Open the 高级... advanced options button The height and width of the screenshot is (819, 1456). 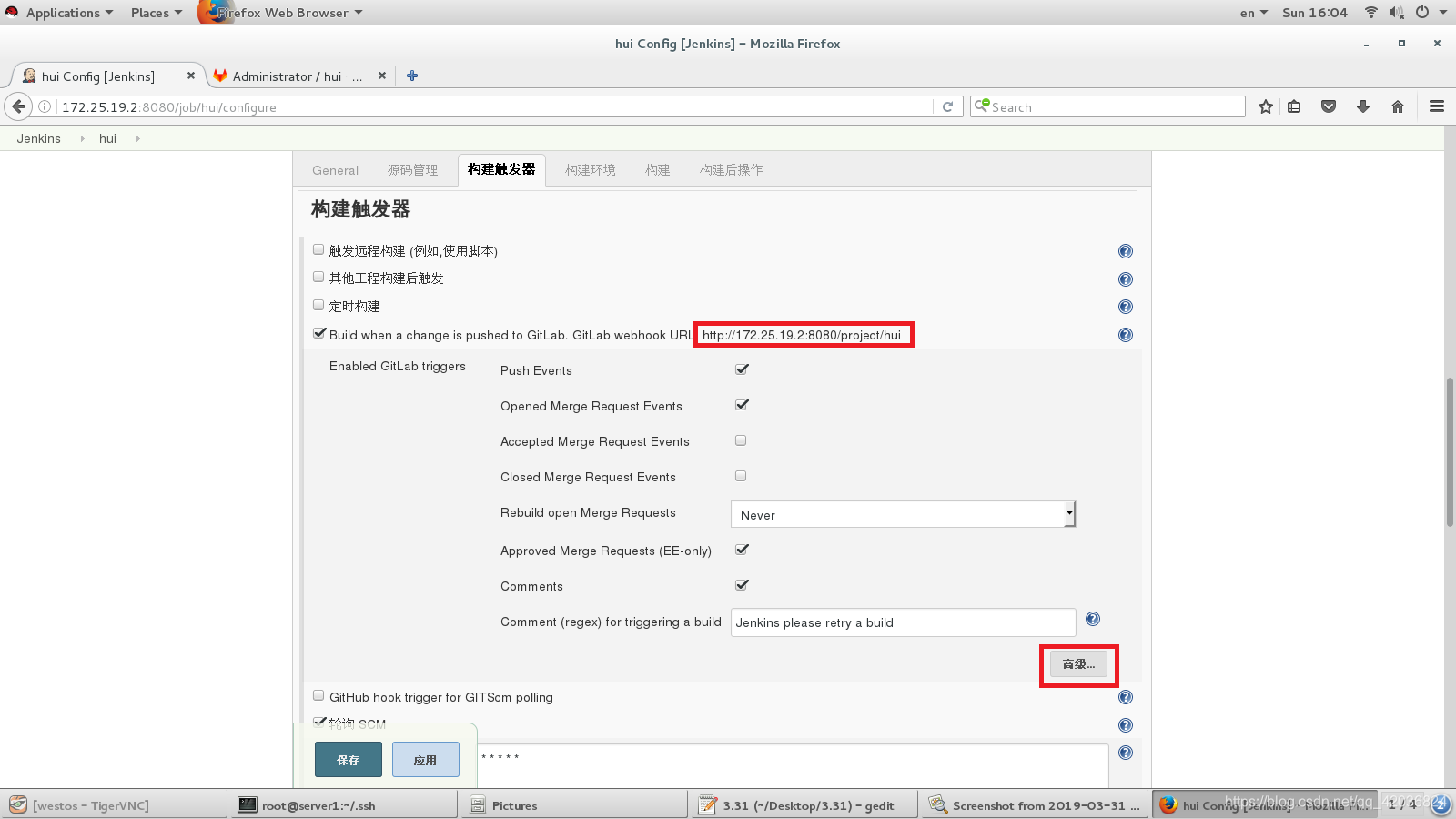click(x=1078, y=664)
